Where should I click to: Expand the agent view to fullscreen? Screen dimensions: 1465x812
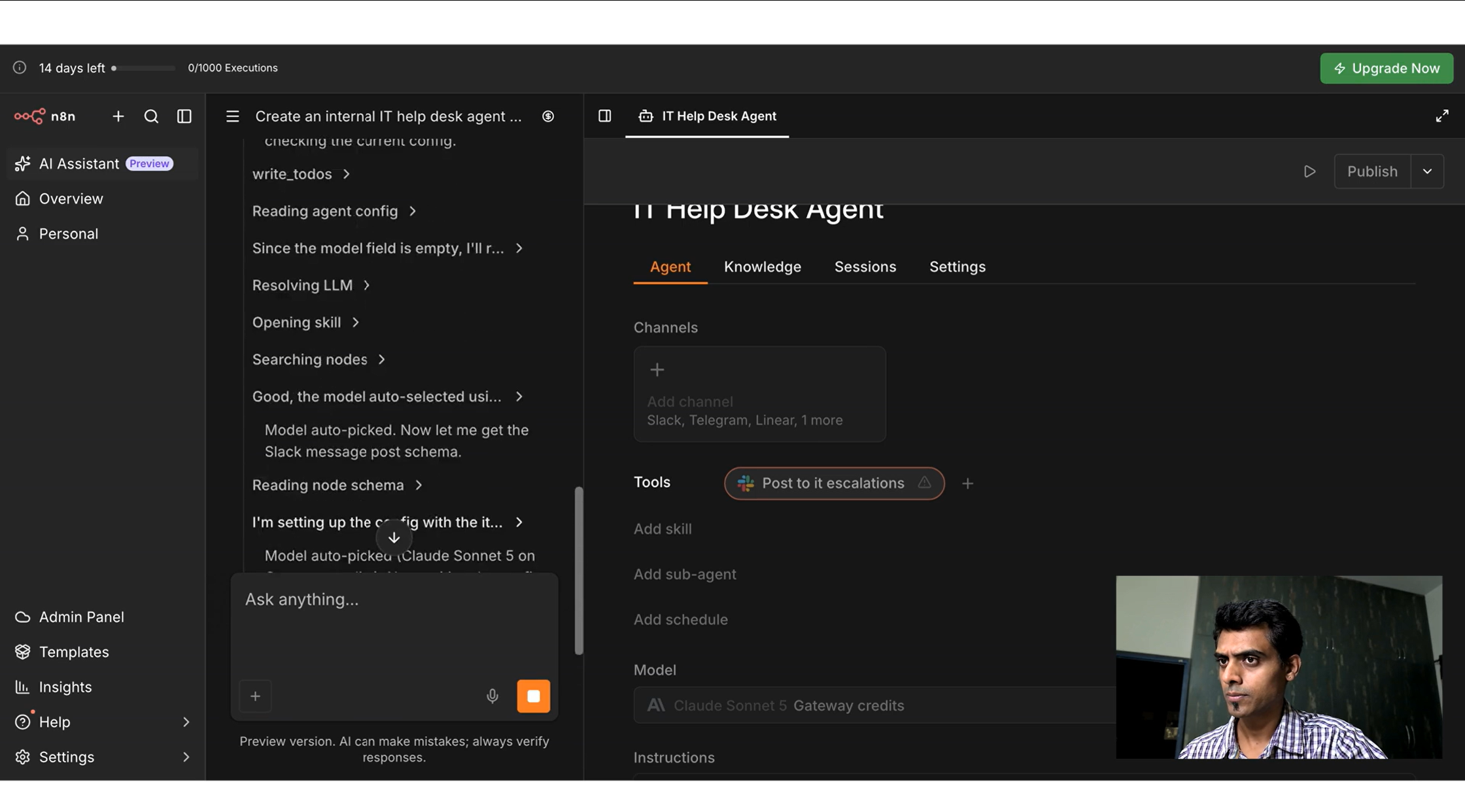coord(1442,116)
